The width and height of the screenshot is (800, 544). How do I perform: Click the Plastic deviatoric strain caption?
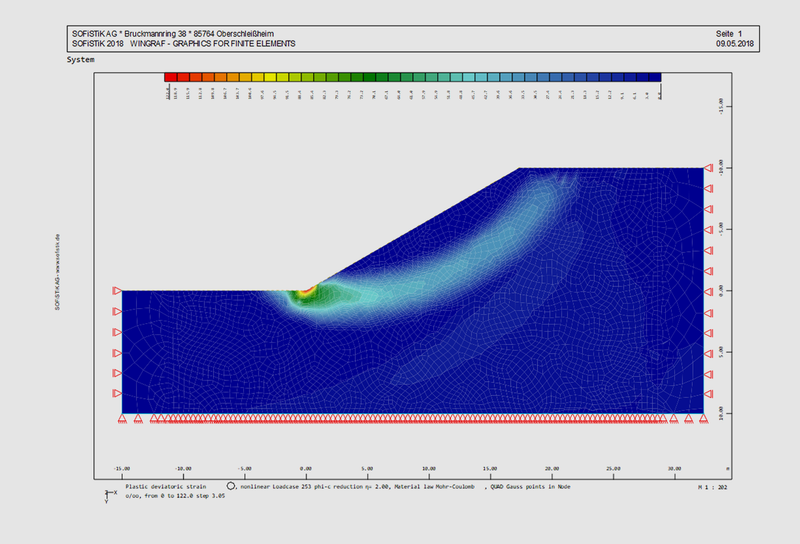point(165,485)
